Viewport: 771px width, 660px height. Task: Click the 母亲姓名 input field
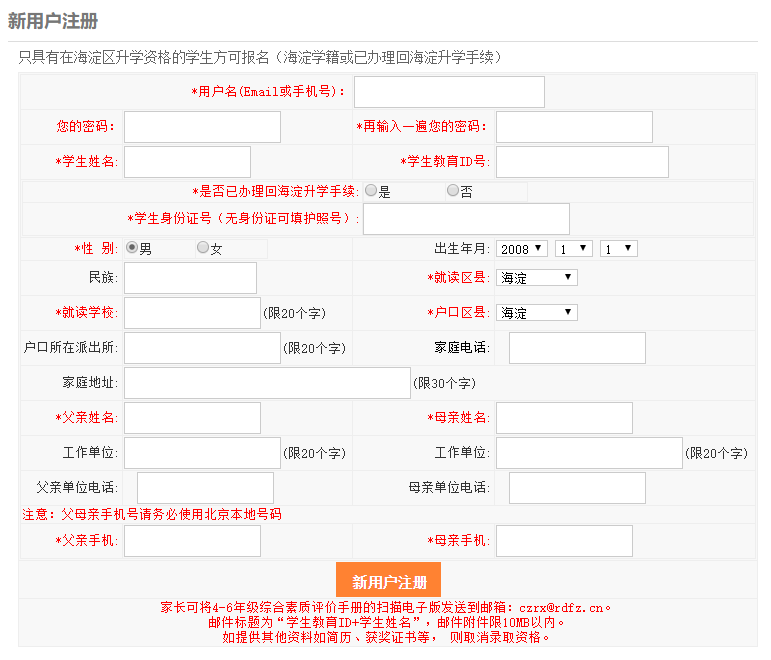[x=564, y=418]
